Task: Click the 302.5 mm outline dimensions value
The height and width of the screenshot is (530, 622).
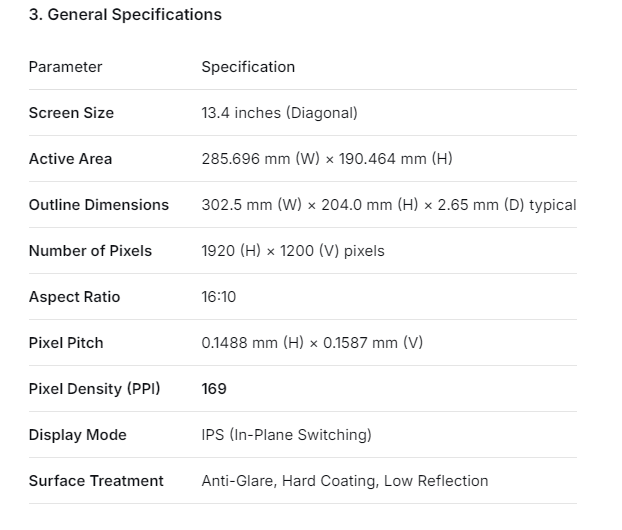Action: (388, 205)
